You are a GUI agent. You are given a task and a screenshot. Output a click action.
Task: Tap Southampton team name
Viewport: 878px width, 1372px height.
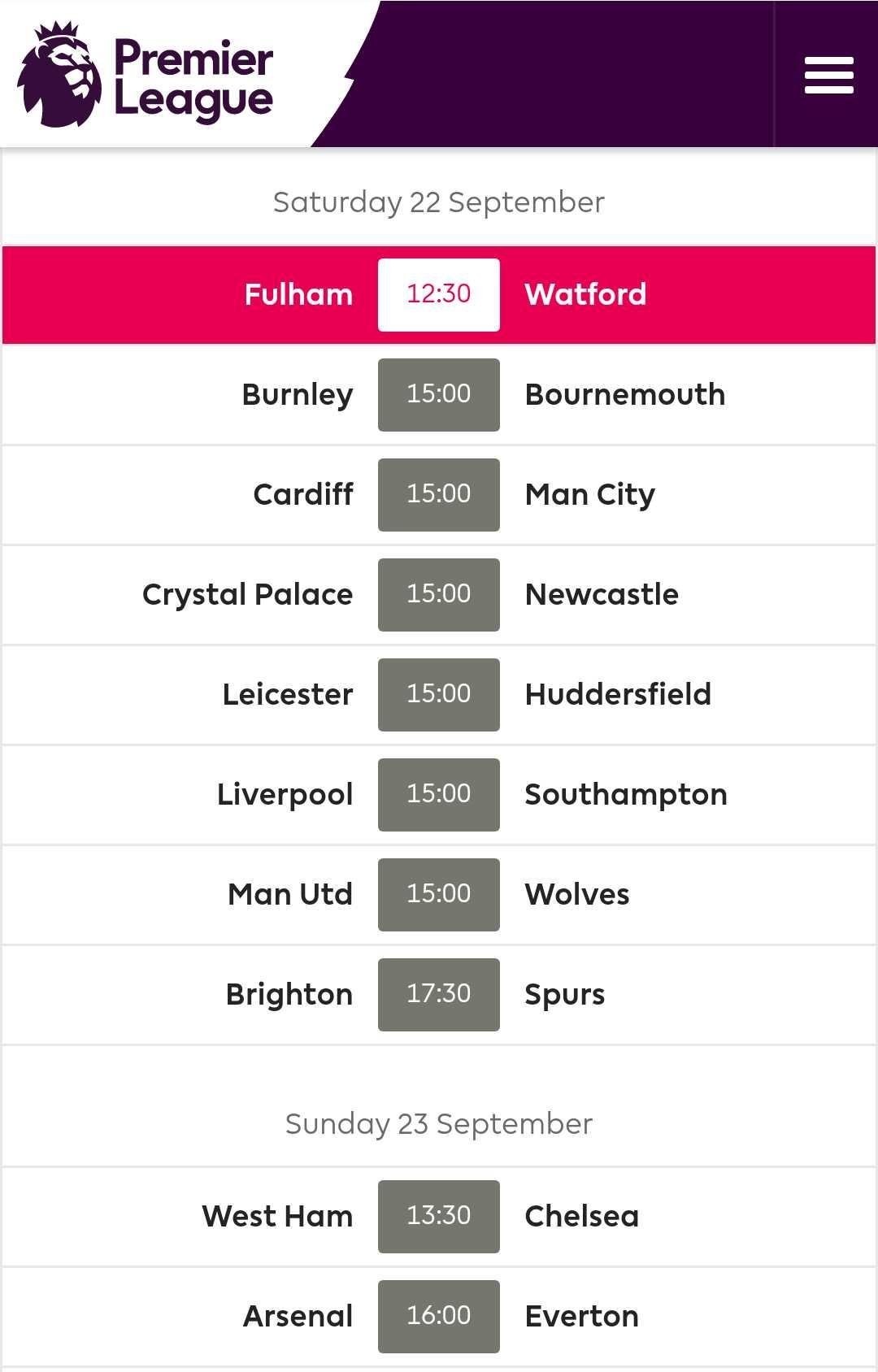pos(625,794)
